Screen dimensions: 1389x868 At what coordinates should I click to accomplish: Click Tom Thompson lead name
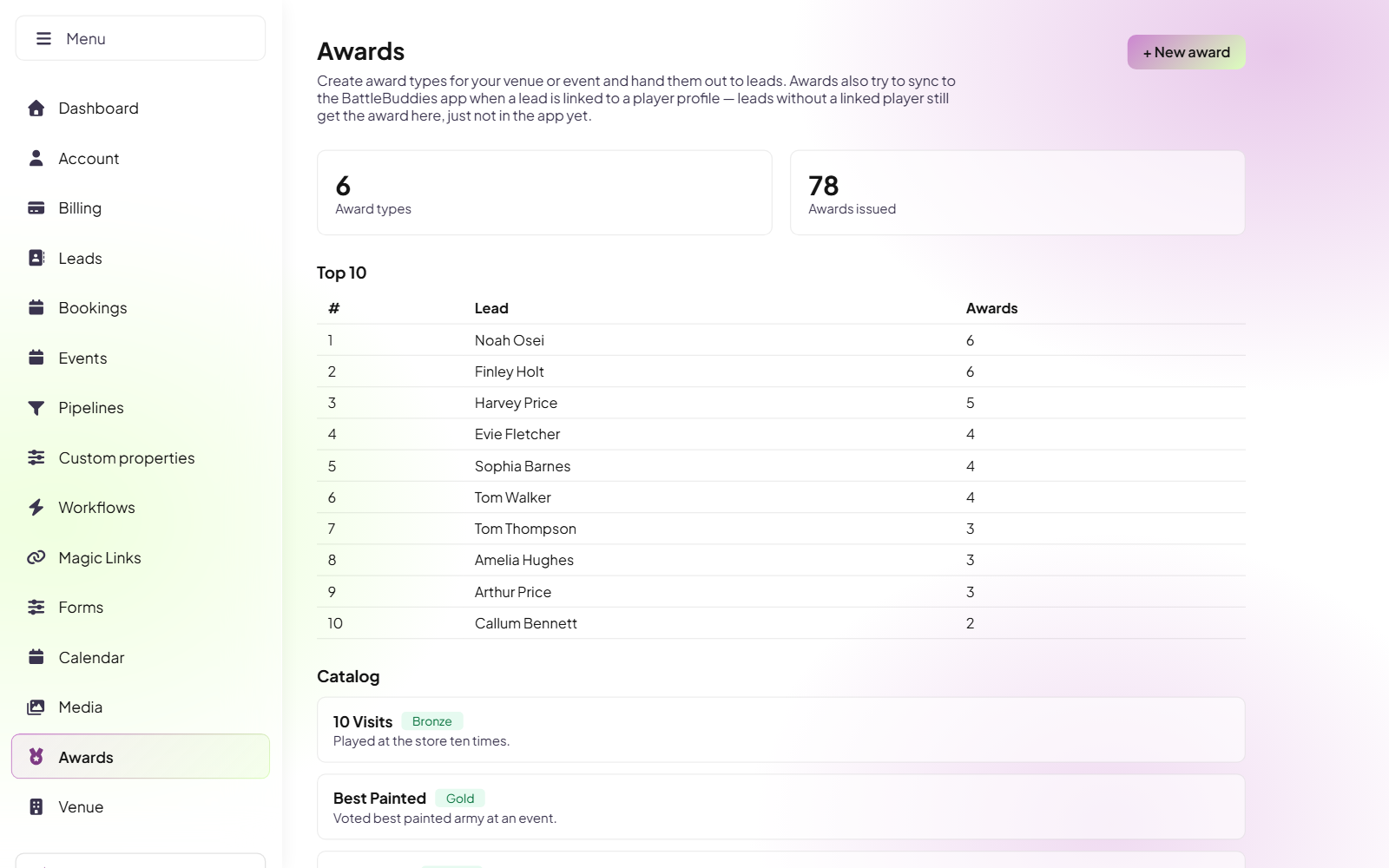pyautogui.click(x=525, y=529)
